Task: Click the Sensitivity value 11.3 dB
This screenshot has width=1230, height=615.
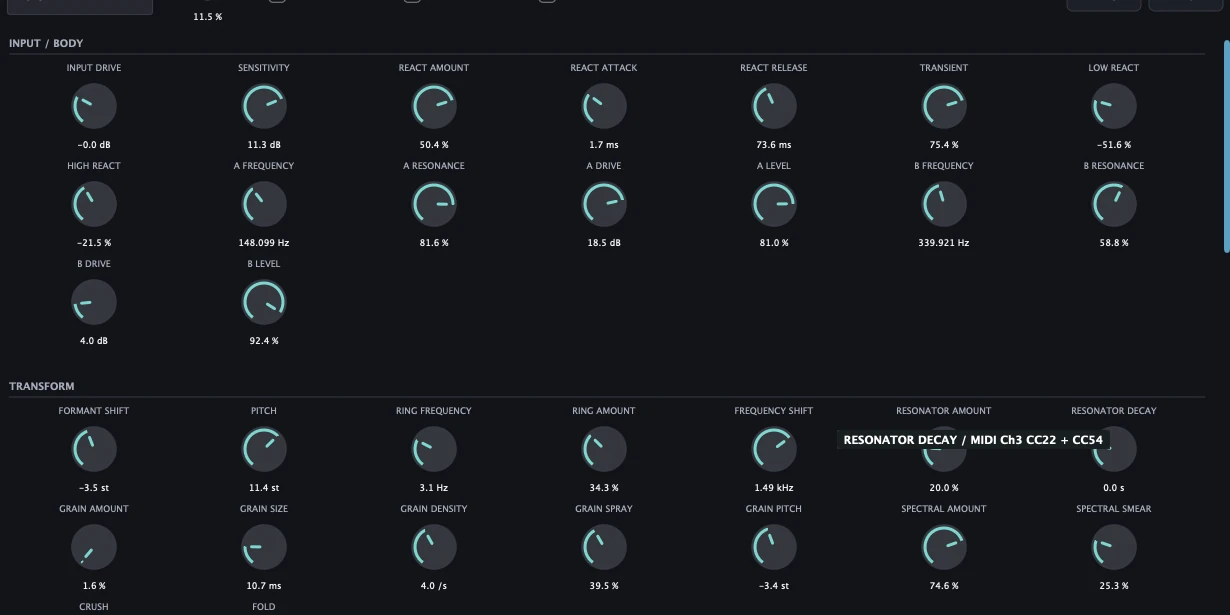Action: [264, 145]
